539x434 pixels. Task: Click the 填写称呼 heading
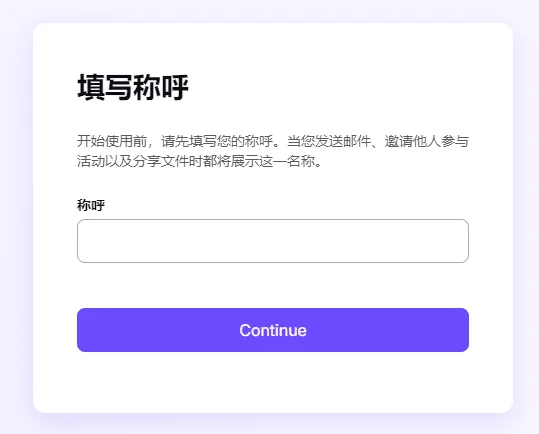[x=133, y=87]
